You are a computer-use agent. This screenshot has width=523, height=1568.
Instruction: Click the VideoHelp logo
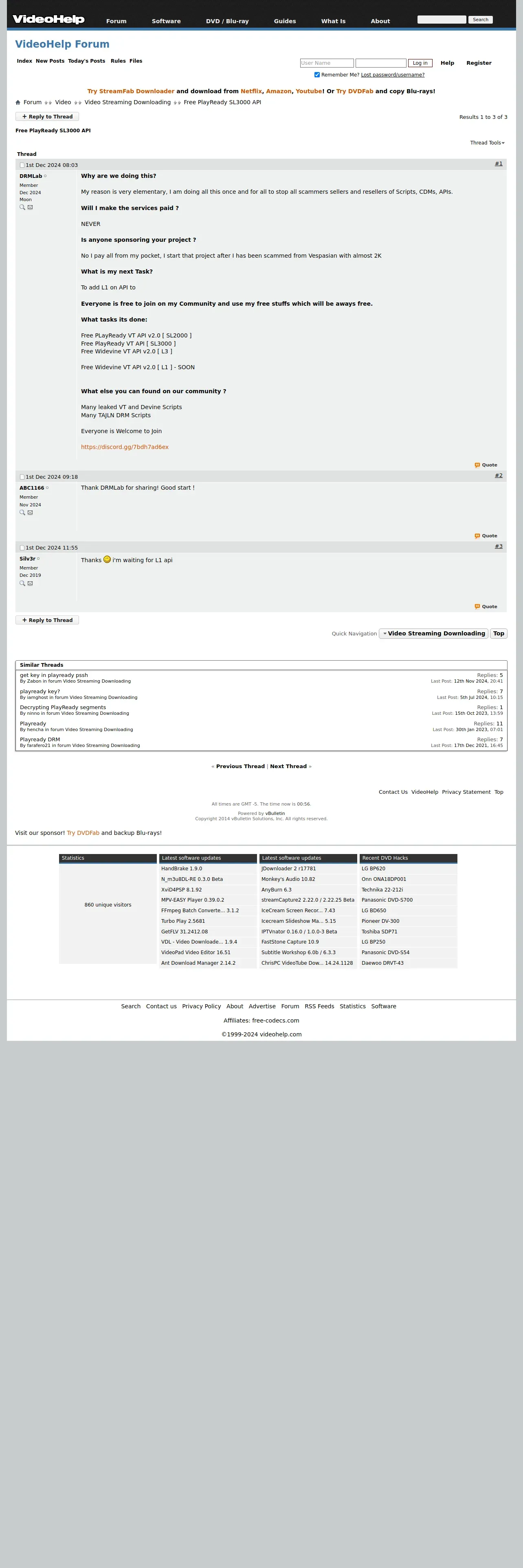click(x=48, y=20)
